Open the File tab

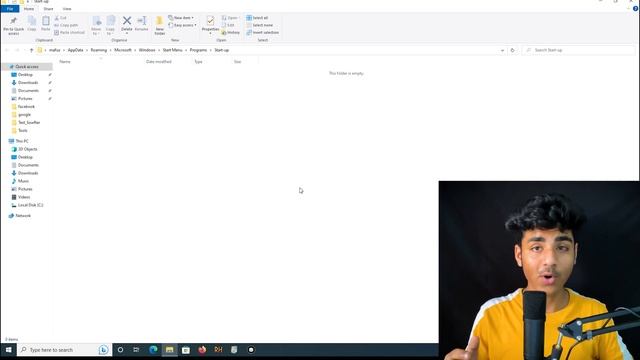(10, 9)
